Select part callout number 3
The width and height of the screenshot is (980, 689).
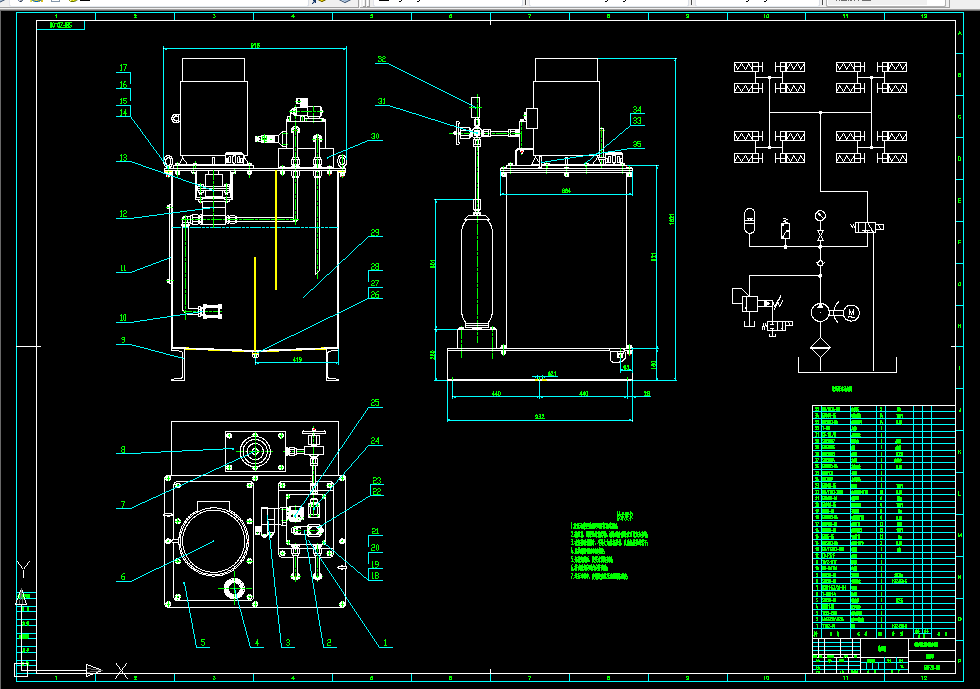(288, 642)
